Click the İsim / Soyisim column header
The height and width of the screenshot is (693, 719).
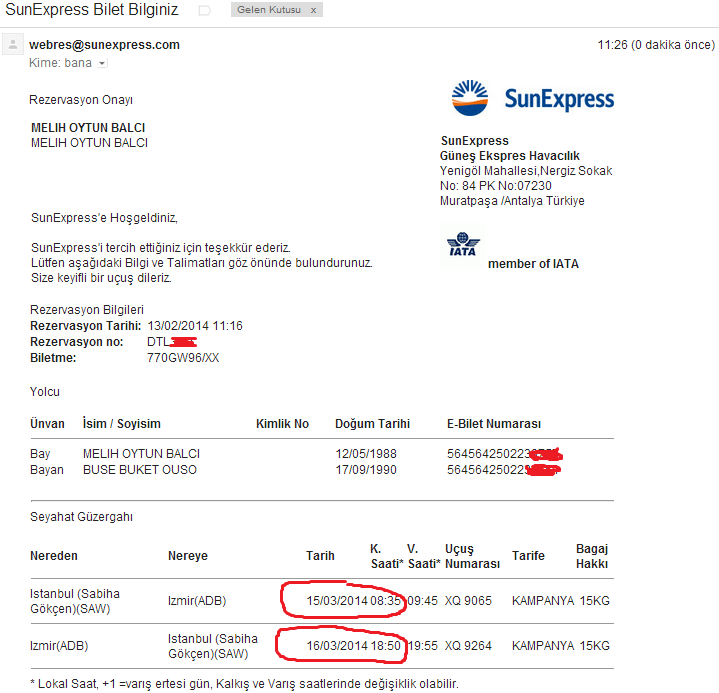(x=122, y=423)
